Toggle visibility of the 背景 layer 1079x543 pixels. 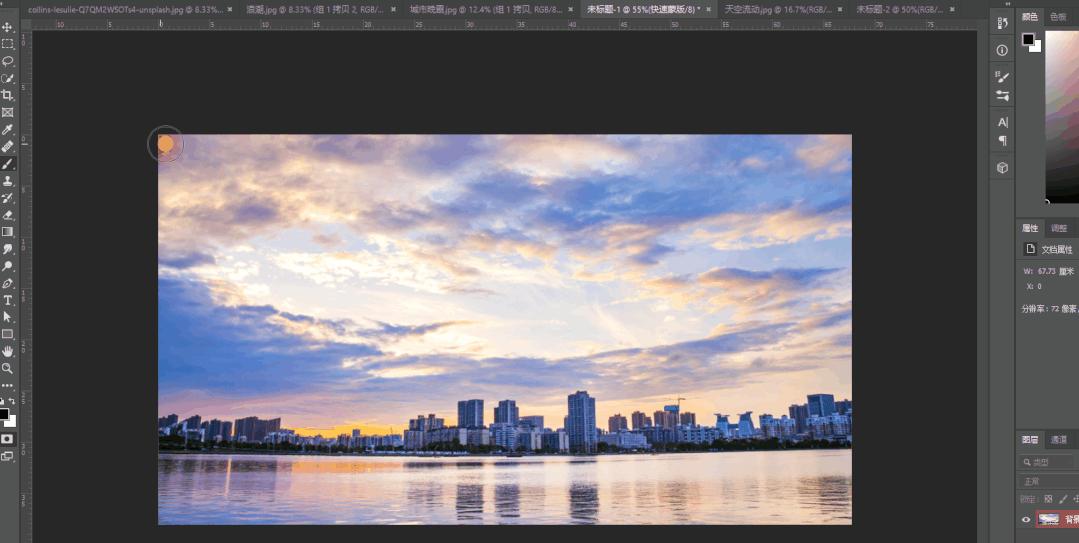[1025, 519]
